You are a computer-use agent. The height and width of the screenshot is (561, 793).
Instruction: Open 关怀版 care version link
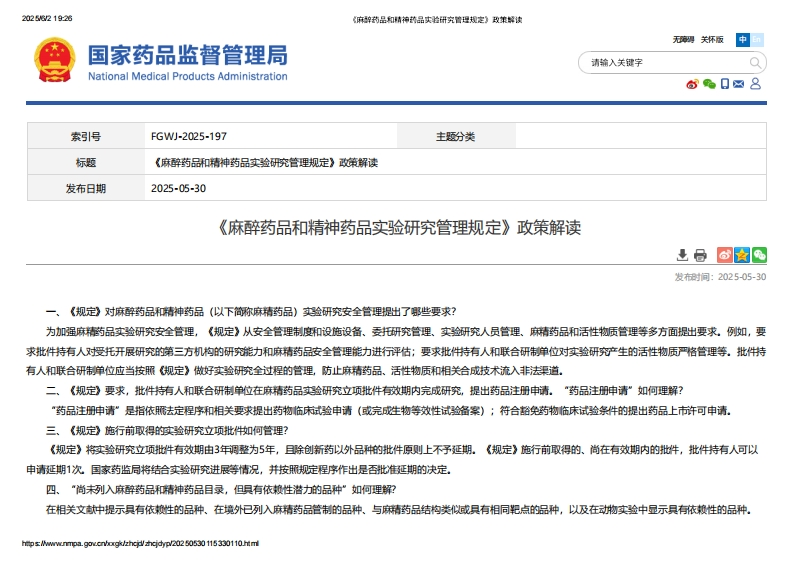[x=712, y=40]
